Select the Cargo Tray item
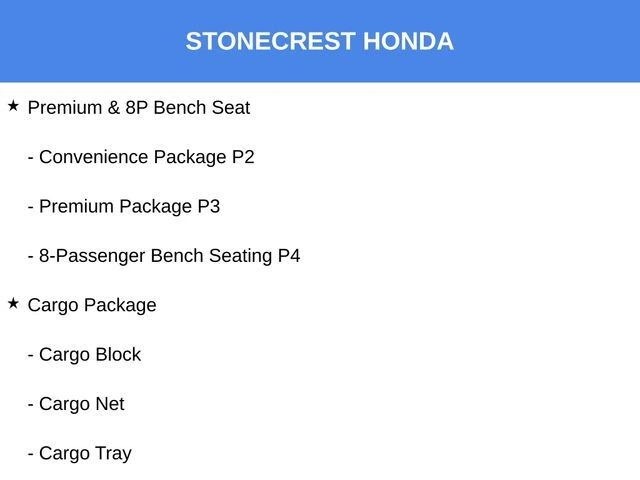The width and height of the screenshot is (640, 480). click(x=79, y=453)
